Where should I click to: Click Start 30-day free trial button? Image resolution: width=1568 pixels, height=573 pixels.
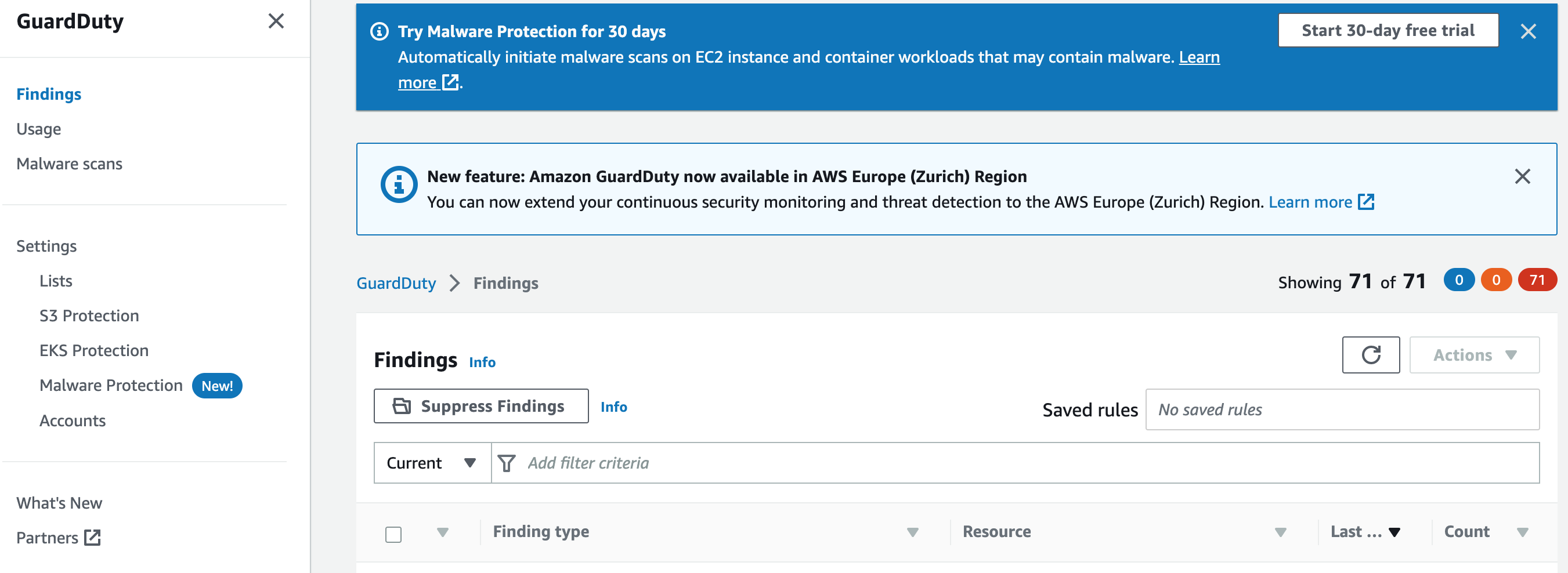click(1387, 30)
